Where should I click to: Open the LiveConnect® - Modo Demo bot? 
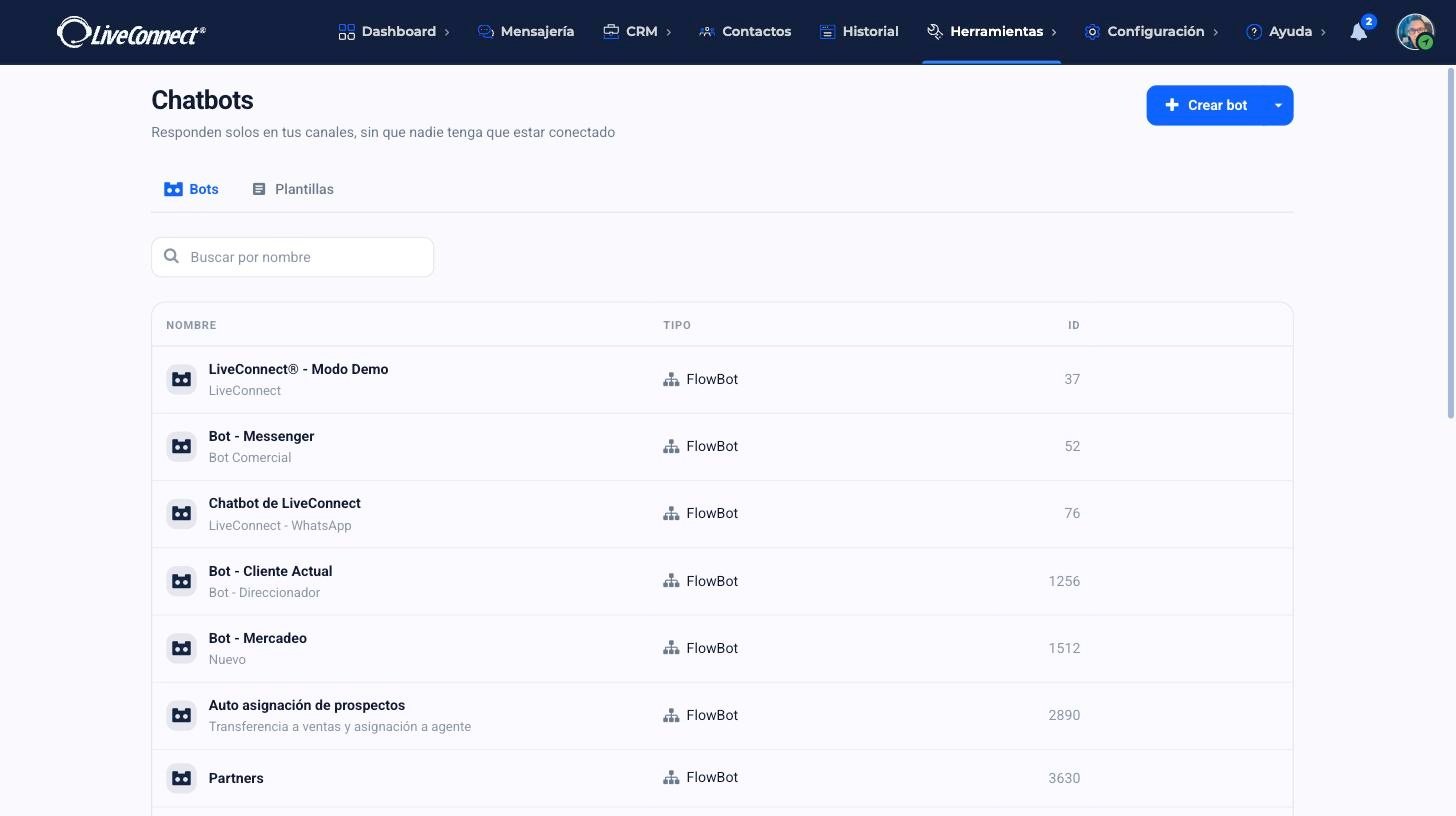tap(298, 369)
